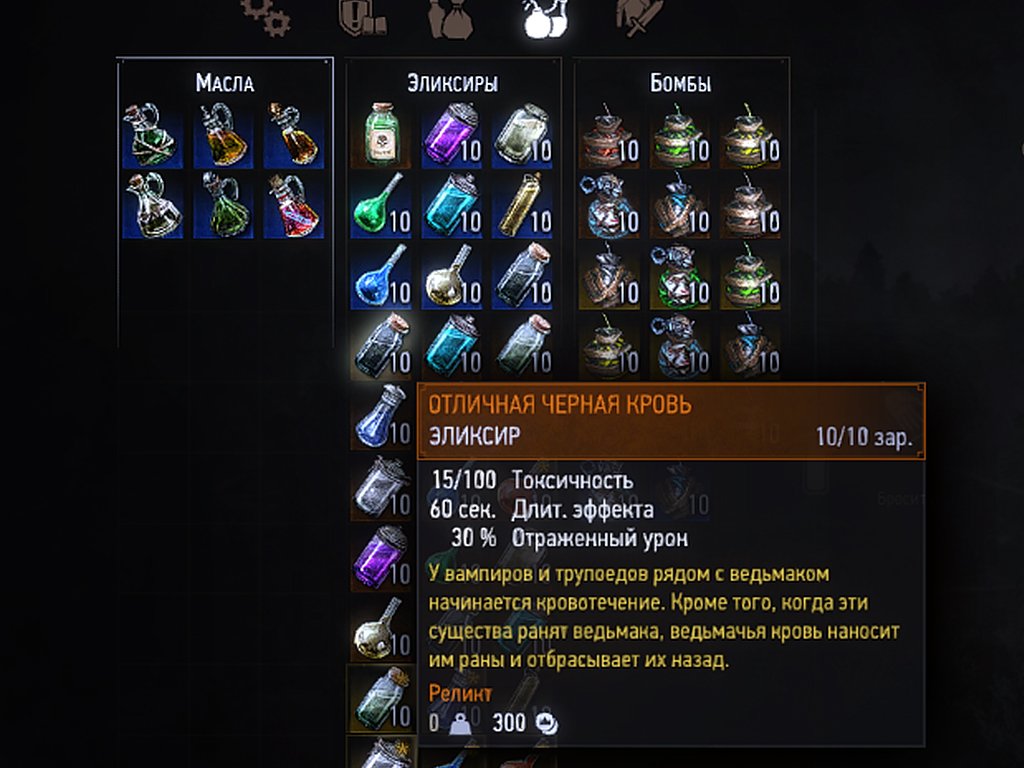Choose the red-striped bomb in Бомбы
The image size is (1024, 768).
point(609,135)
